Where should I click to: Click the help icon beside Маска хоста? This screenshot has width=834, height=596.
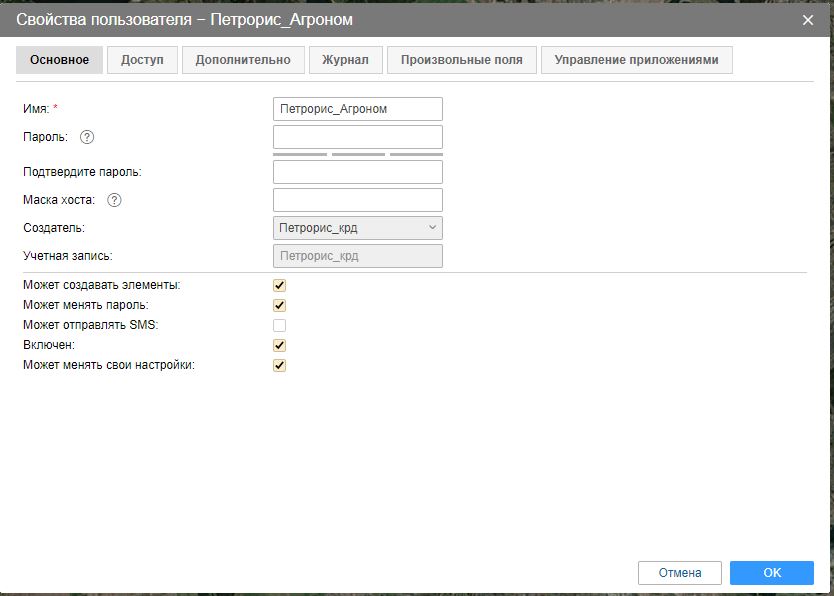pos(114,200)
